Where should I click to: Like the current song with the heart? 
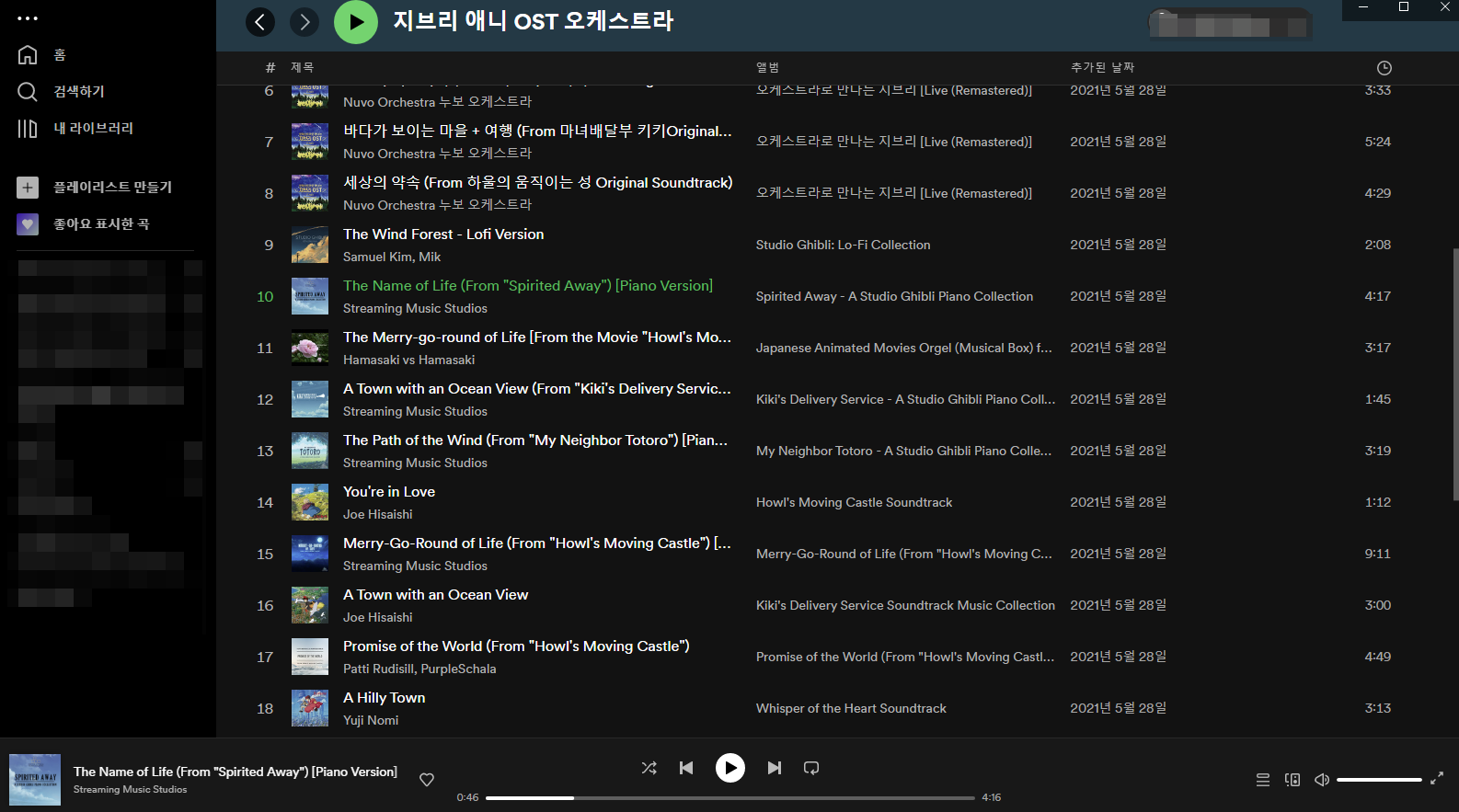point(427,780)
